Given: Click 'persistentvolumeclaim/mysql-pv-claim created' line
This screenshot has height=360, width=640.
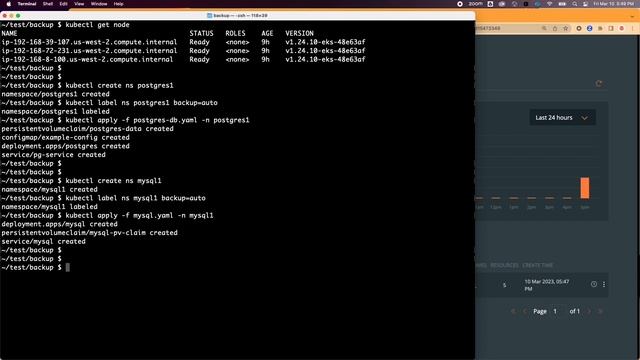Looking at the screenshot, I should coord(89,233).
